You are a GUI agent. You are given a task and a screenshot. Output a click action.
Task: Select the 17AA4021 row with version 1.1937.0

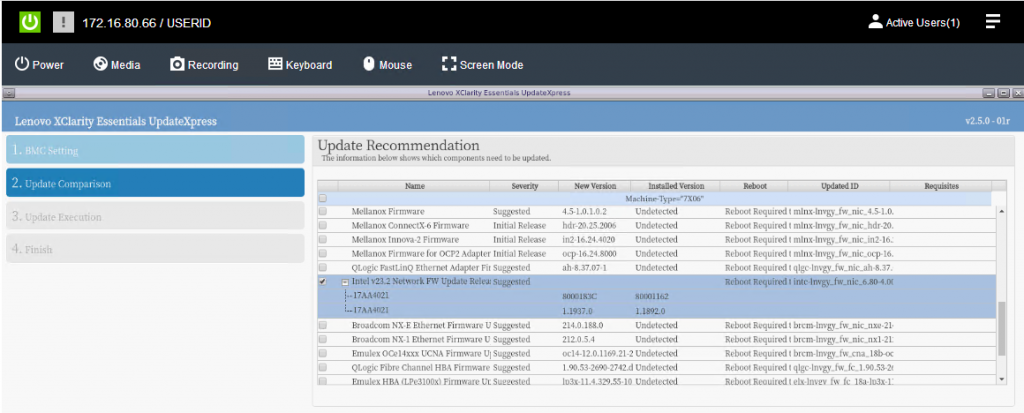point(658,310)
